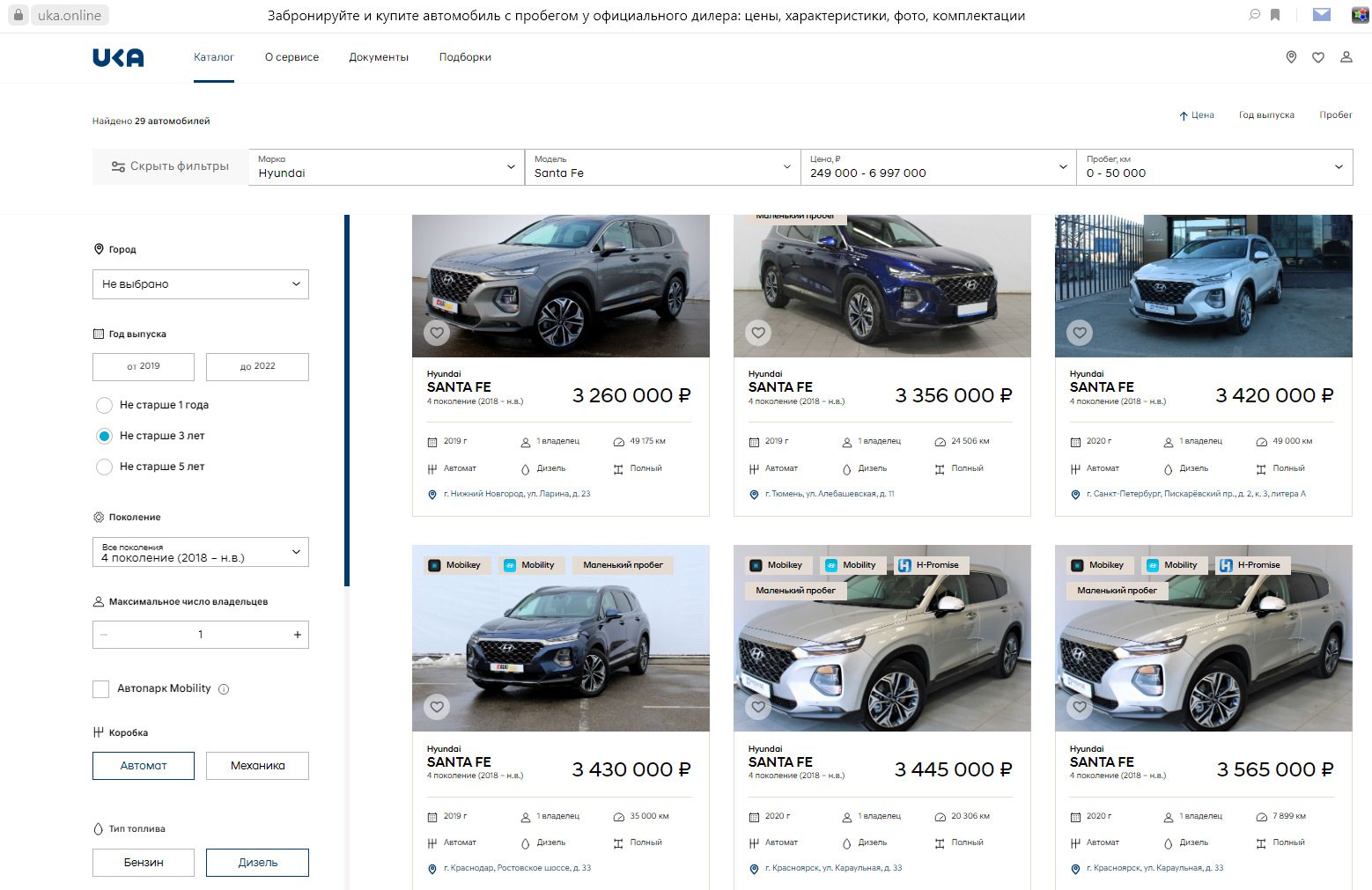Open the mail envelope icon in browser bar
The image size is (1372, 890).
(1322, 15)
